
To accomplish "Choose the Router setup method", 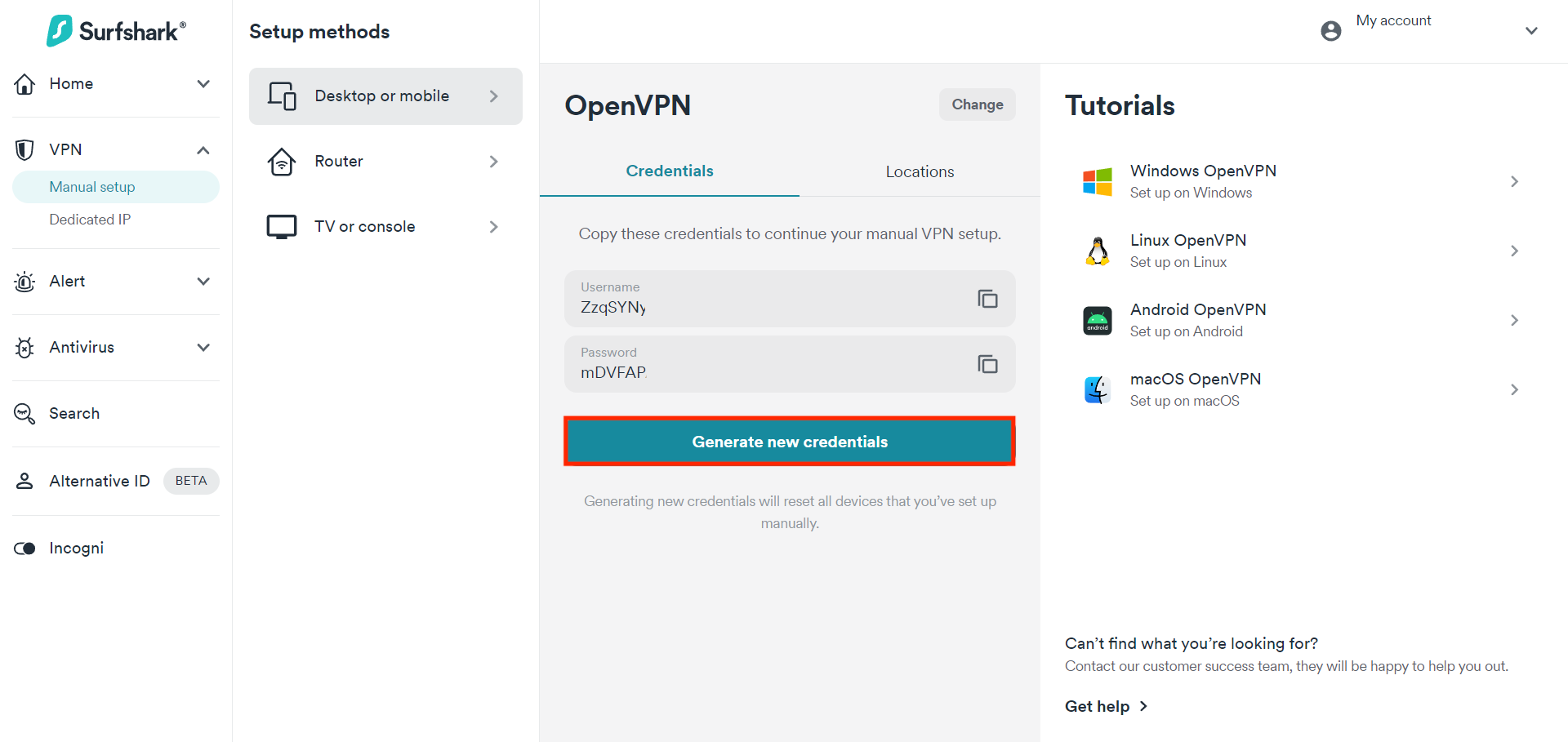I will pos(385,162).
